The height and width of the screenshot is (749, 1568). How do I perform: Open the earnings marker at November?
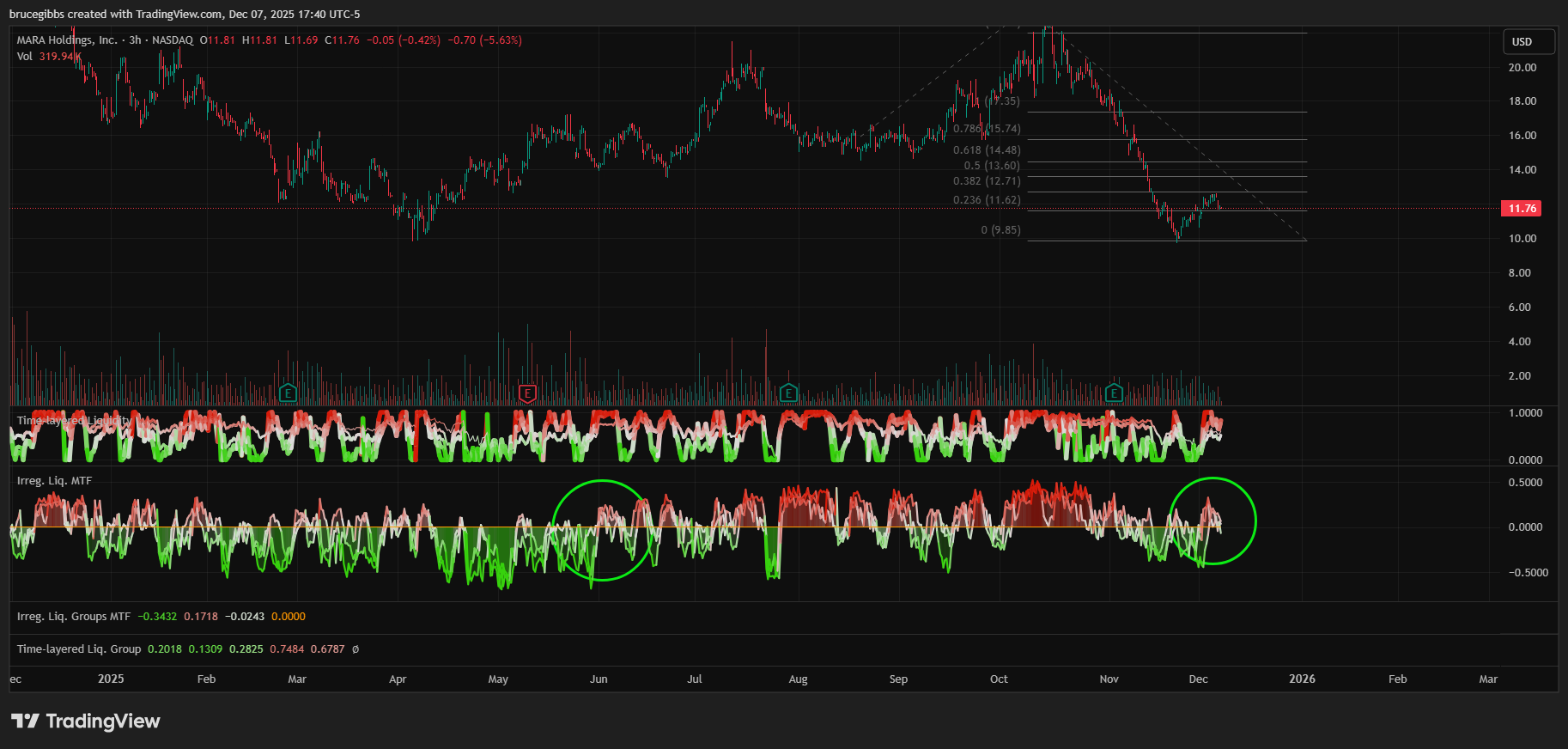pyautogui.click(x=1114, y=394)
